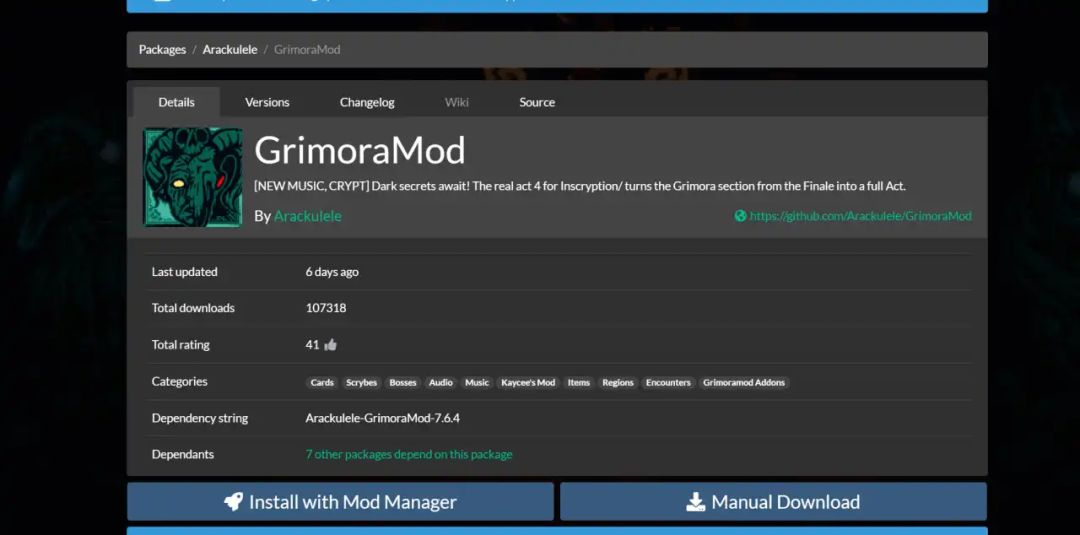Click download icon in Manual Download button
The height and width of the screenshot is (535, 1080).
(x=696, y=502)
